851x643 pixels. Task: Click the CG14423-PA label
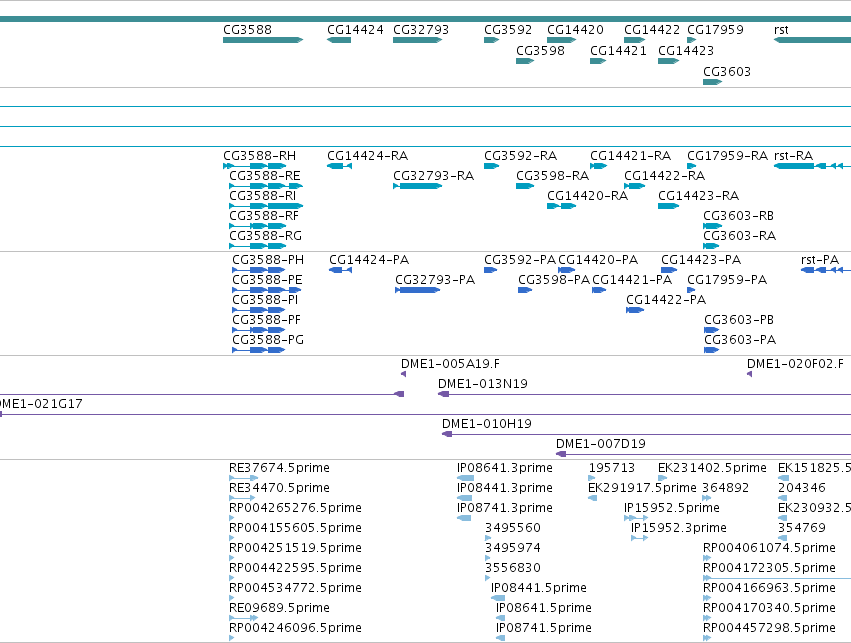click(701, 260)
